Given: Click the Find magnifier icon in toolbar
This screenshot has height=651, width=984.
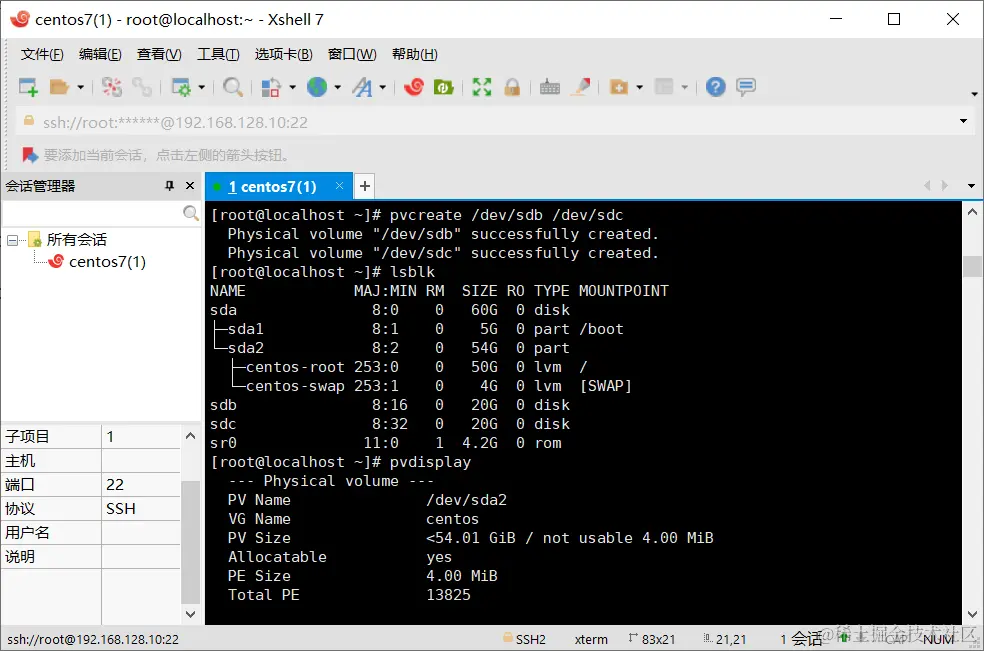Looking at the screenshot, I should click(x=233, y=87).
